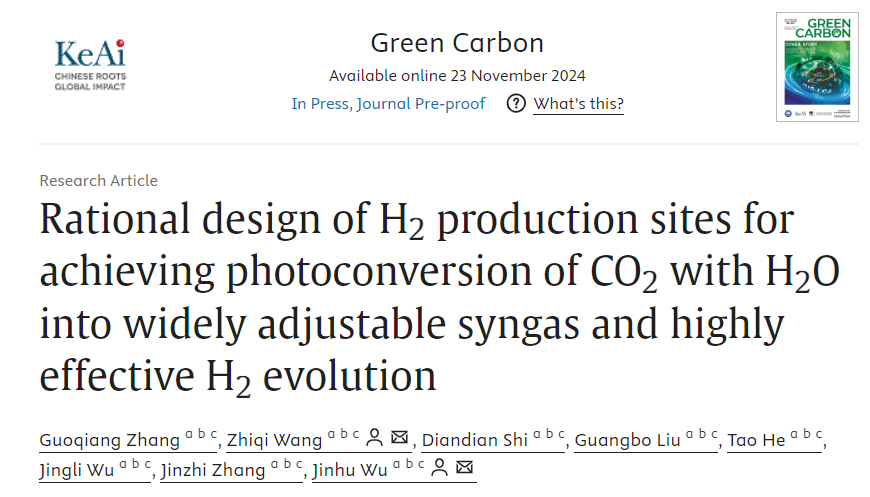Click the "In Press, Journal Pre-proof" link
The height and width of the screenshot is (497, 870).
pyautogui.click(x=388, y=104)
